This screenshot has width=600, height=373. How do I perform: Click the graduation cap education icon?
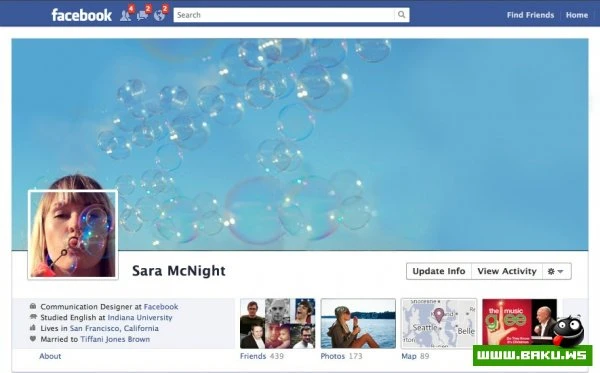(33, 317)
